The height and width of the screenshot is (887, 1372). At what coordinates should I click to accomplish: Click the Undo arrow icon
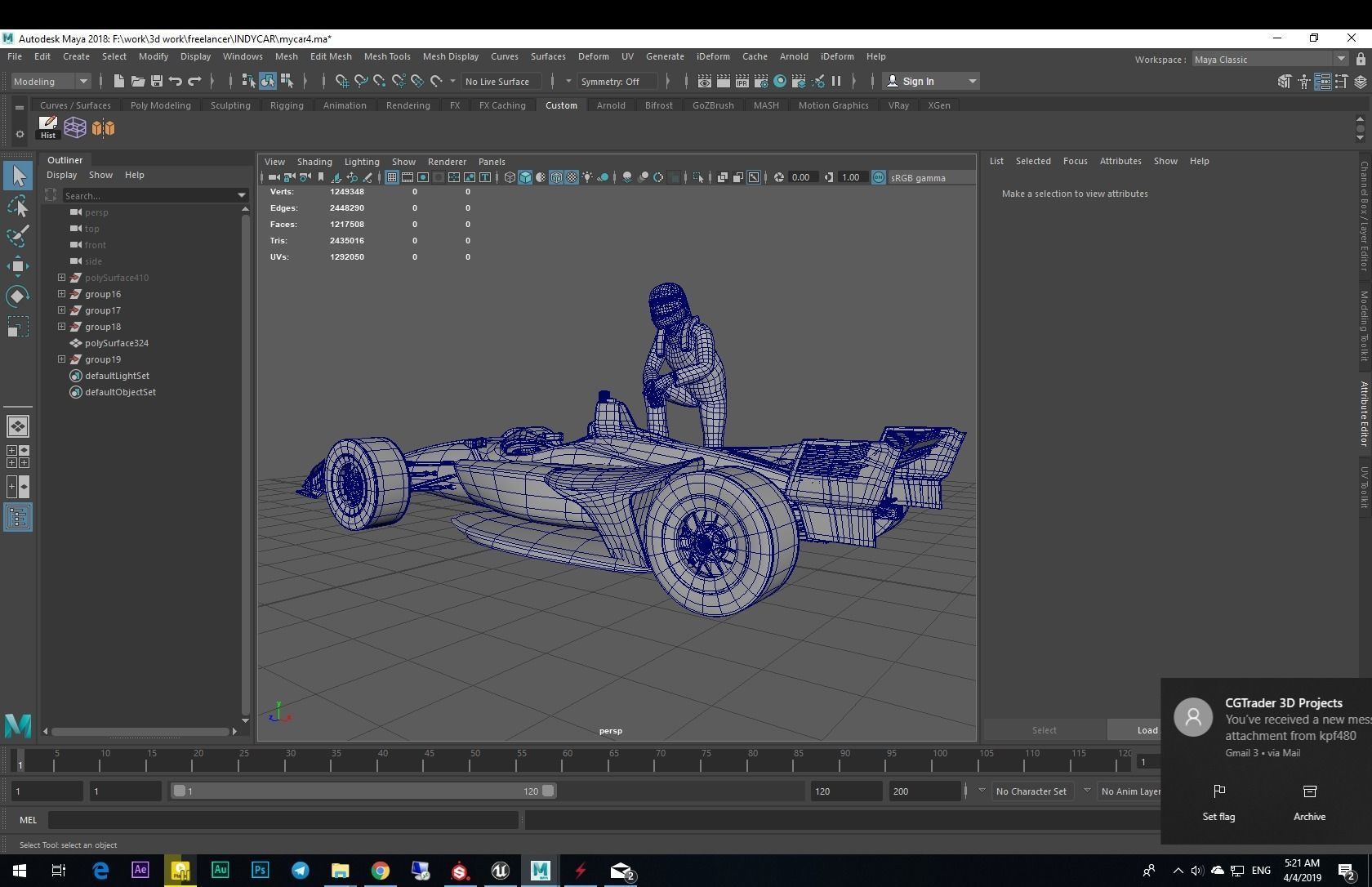point(176,81)
